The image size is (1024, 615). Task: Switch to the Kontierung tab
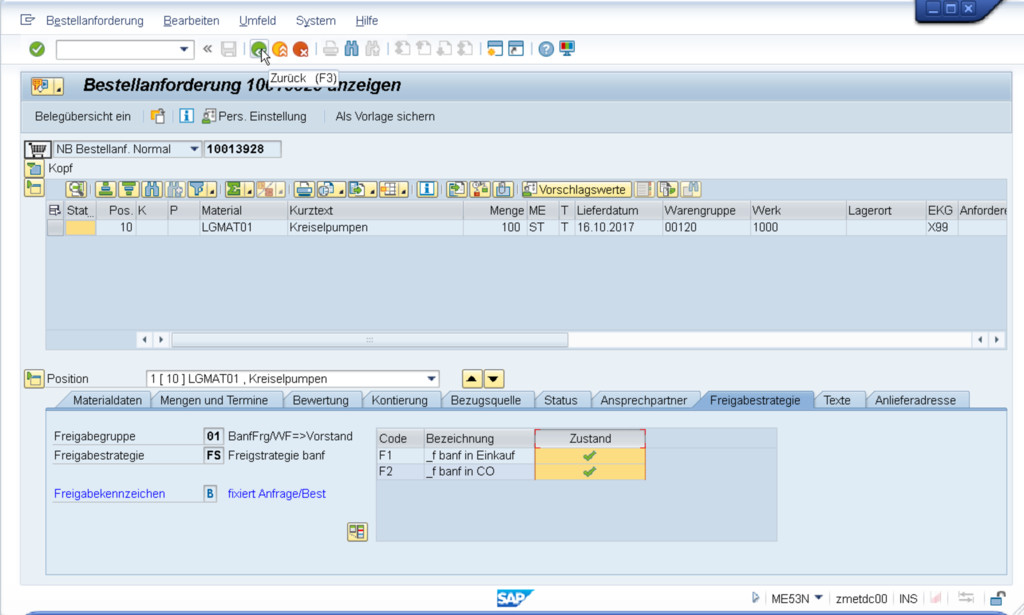pyautogui.click(x=399, y=400)
